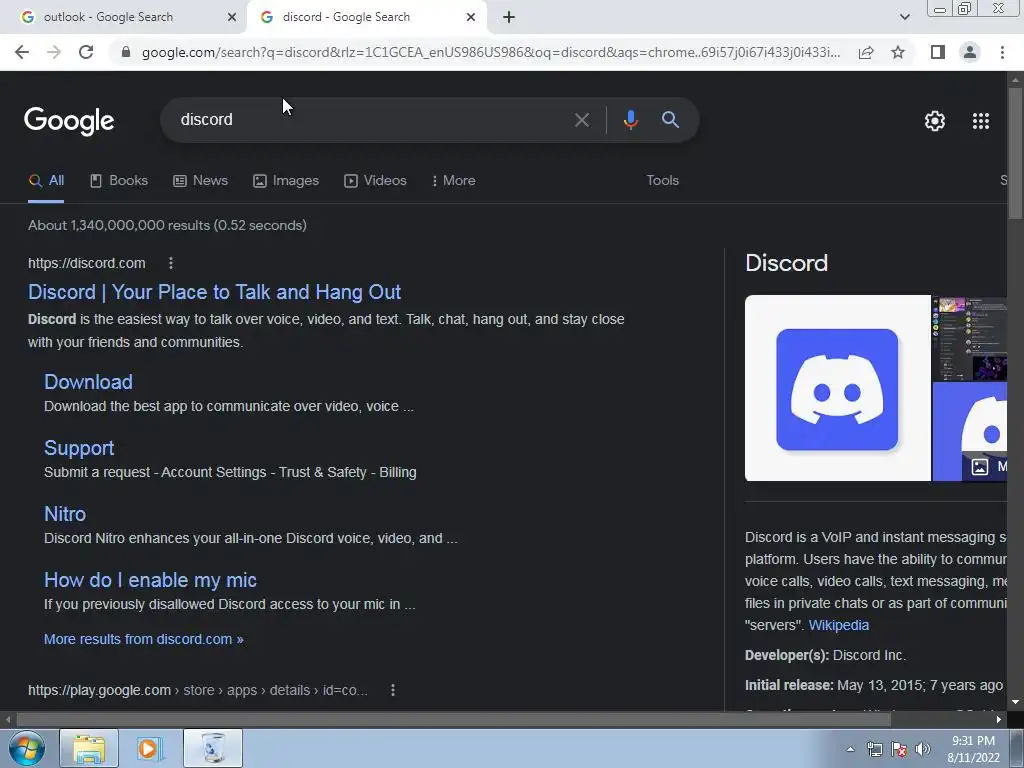Screen dimensions: 1024x768
Task: Clear the discord search query
Action: (581, 120)
